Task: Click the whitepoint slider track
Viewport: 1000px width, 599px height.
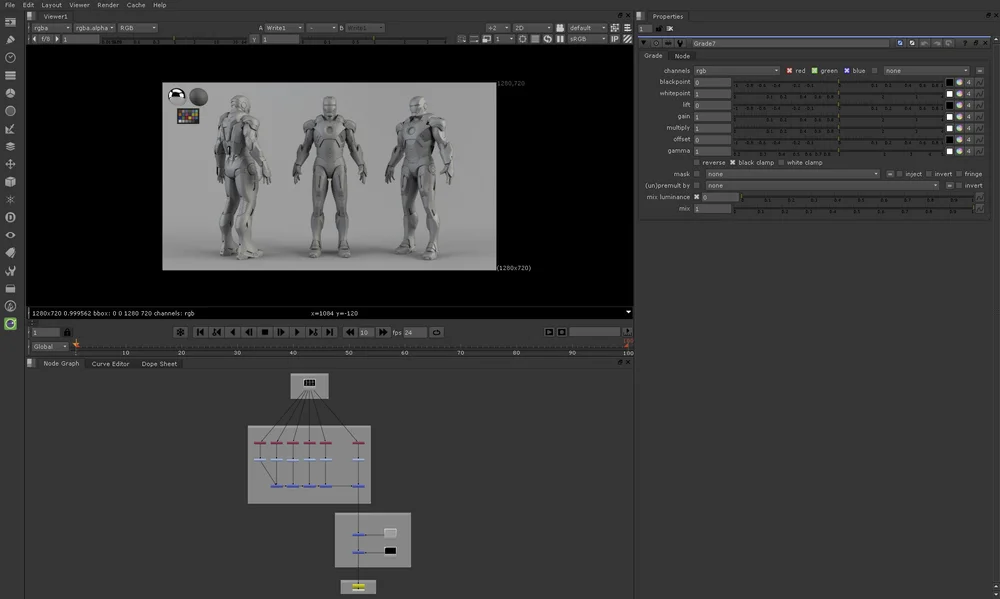Action: [x=836, y=95]
